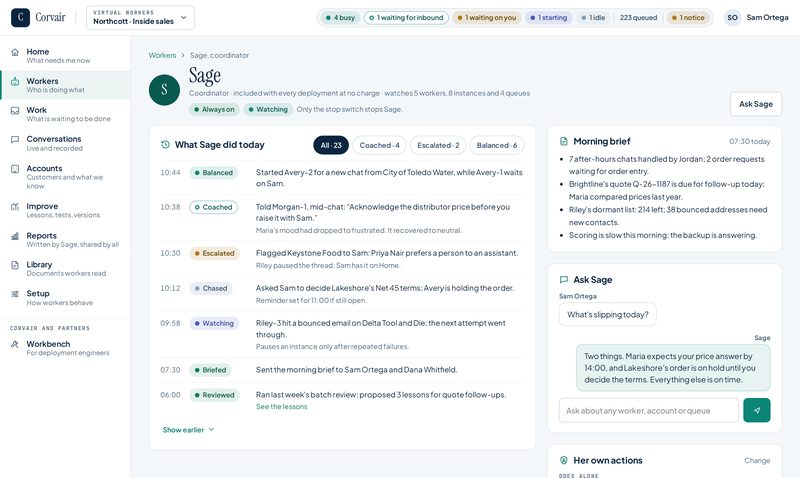This screenshot has width=800, height=478.
Task: Open Accounts in the sidebar
Action: pyautogui.click(x=65, y=176)
